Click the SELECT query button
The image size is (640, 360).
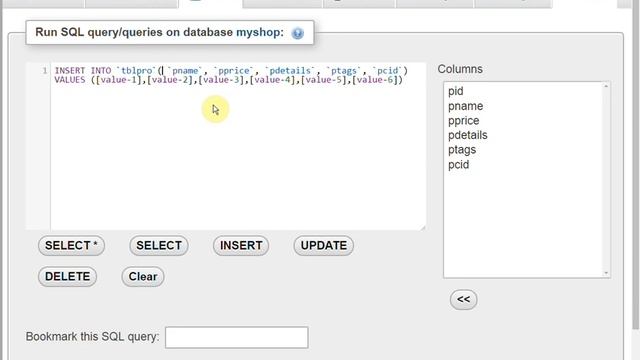pyautogui.click(x=159, y=246)
